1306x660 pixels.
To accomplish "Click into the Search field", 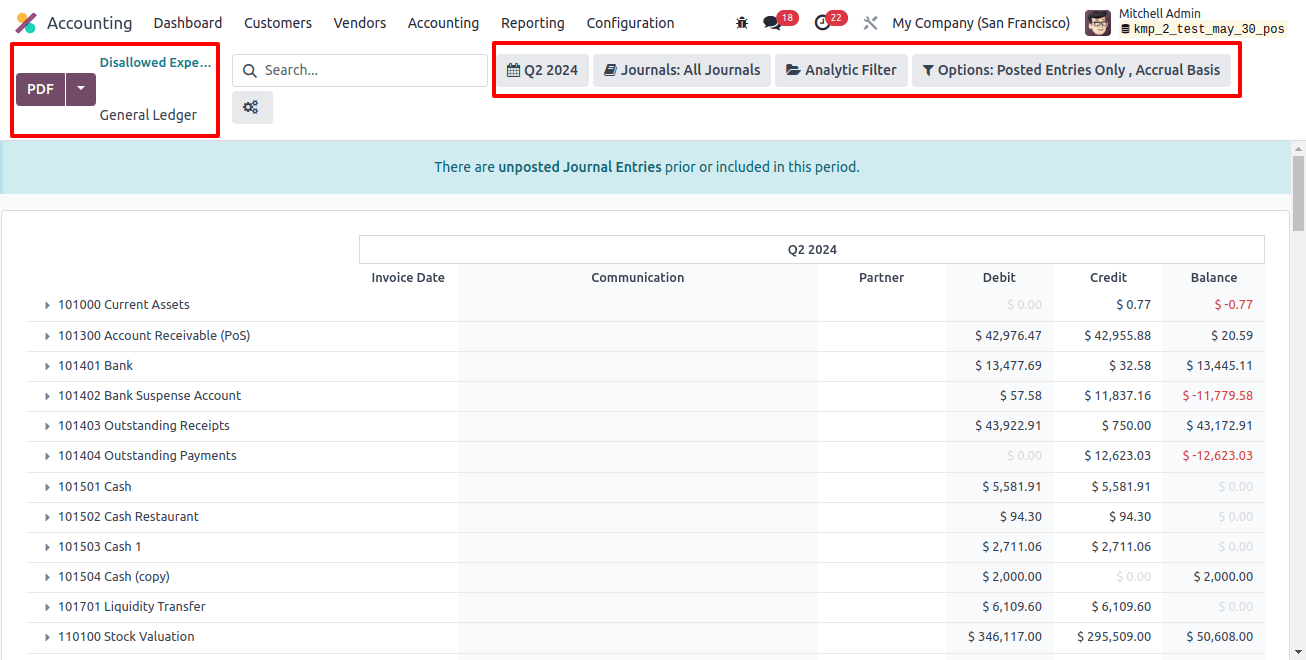I will point(360,70).
